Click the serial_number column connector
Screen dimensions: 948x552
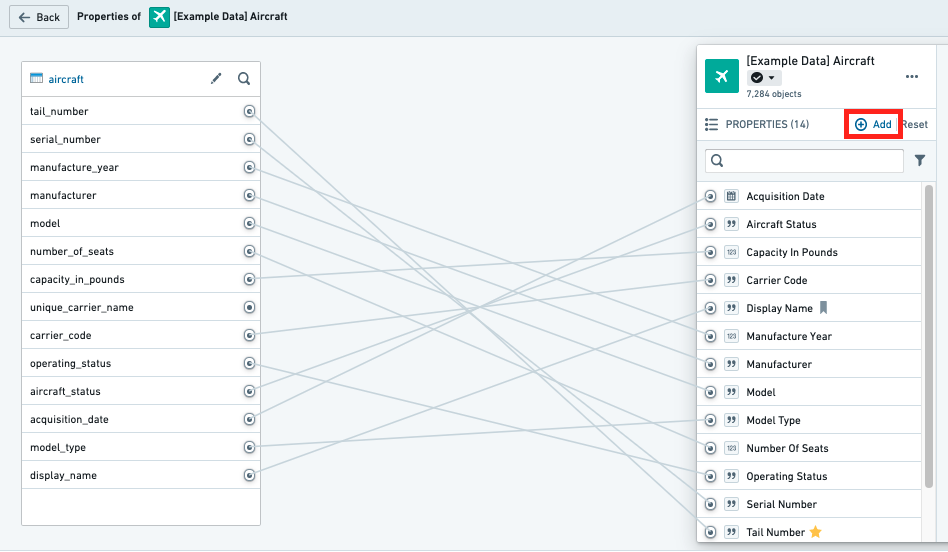pos(249,139)
